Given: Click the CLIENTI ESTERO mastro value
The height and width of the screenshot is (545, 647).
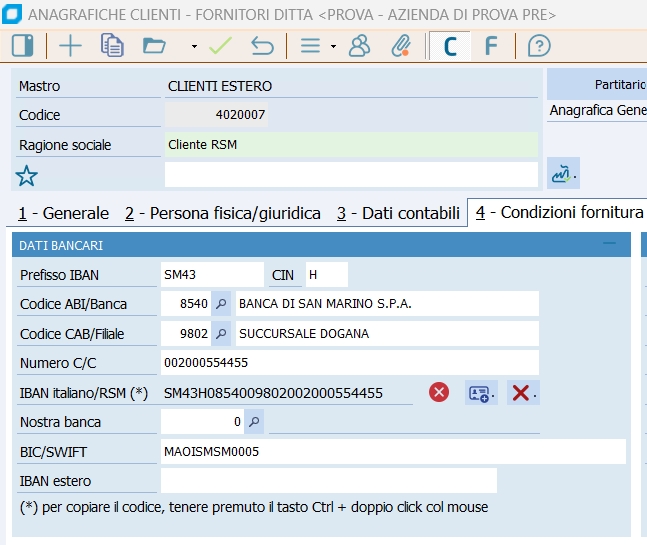Looking at the screenshot, I should (x=220, y=86).
